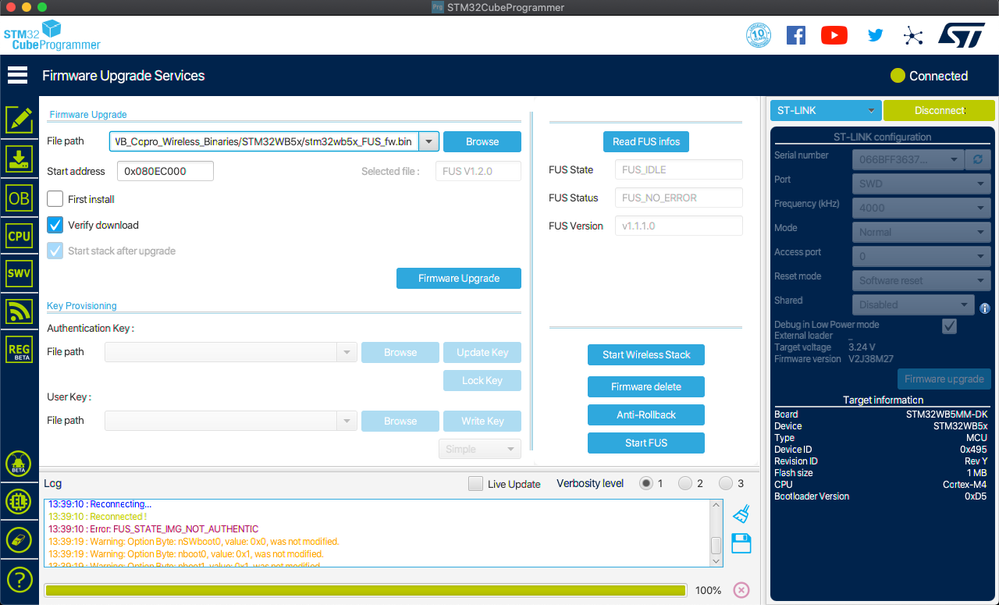
Task: Open the OB option bytes panel
Action: coord(19,198)
